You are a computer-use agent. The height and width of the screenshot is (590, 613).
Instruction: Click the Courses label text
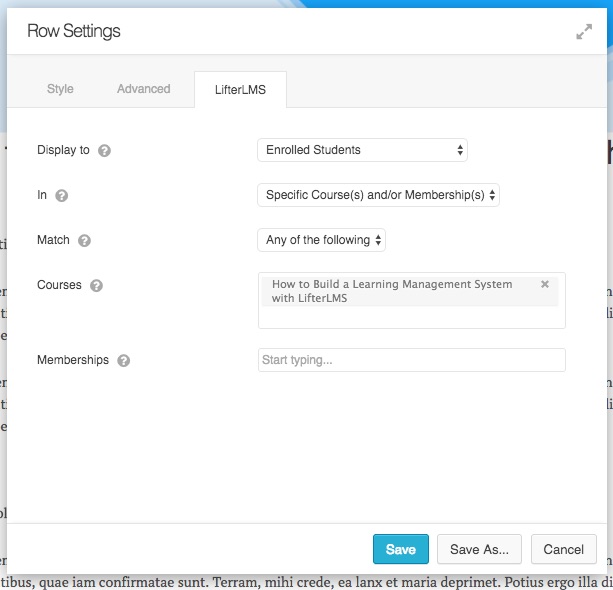59,285
